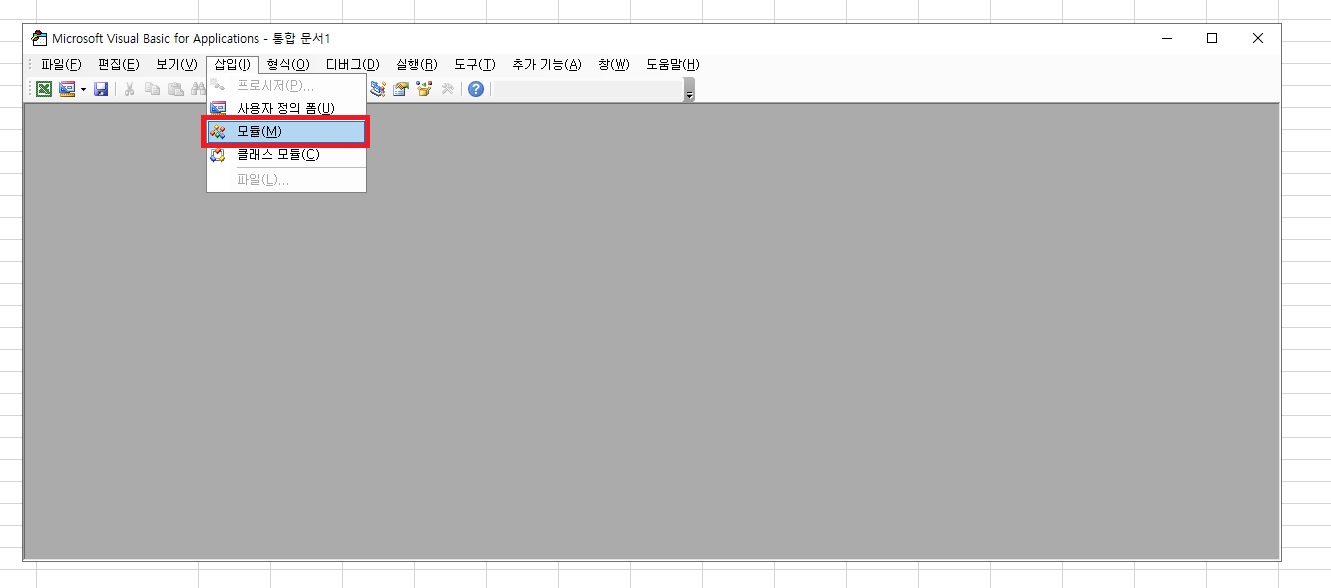The image size is (1331, 588).
Task: Open the 보기(V) menu
Action: pos(177,64)
